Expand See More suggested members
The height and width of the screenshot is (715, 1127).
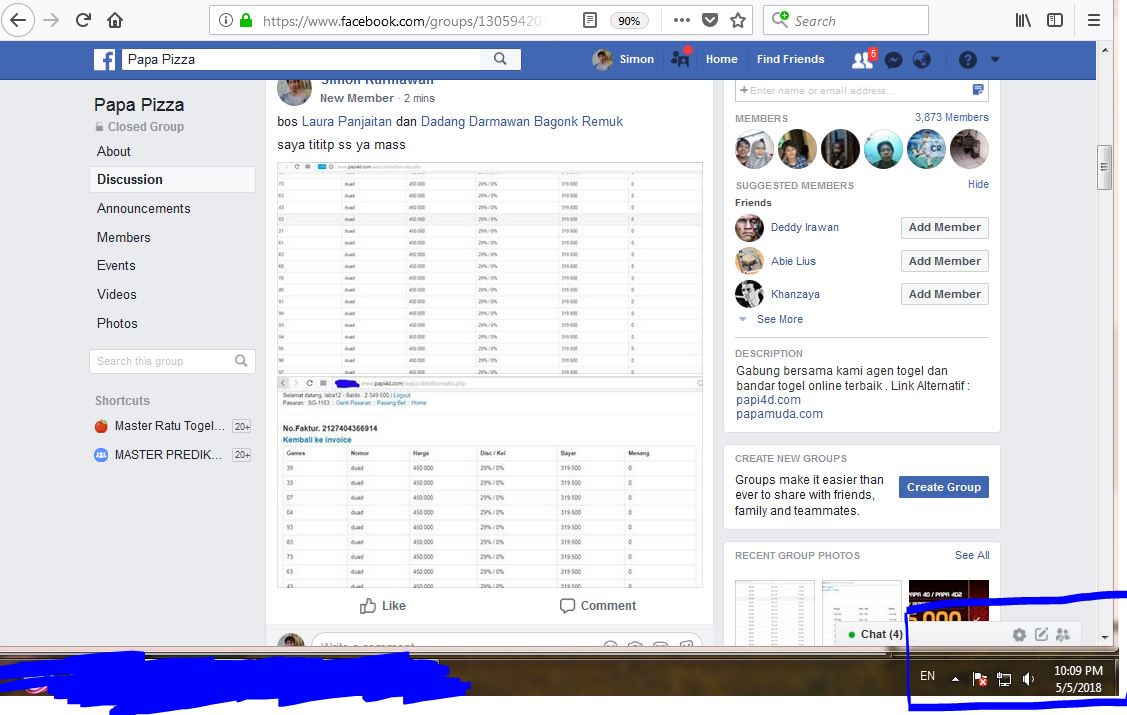(x=779, y=319)
